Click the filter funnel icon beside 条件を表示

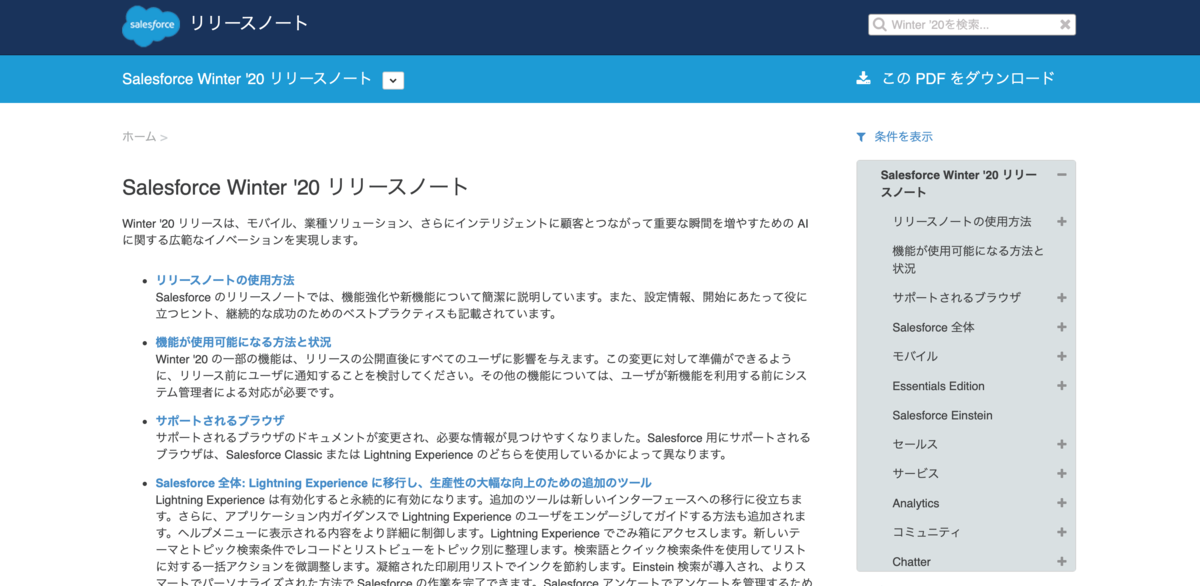coord(860,136)
